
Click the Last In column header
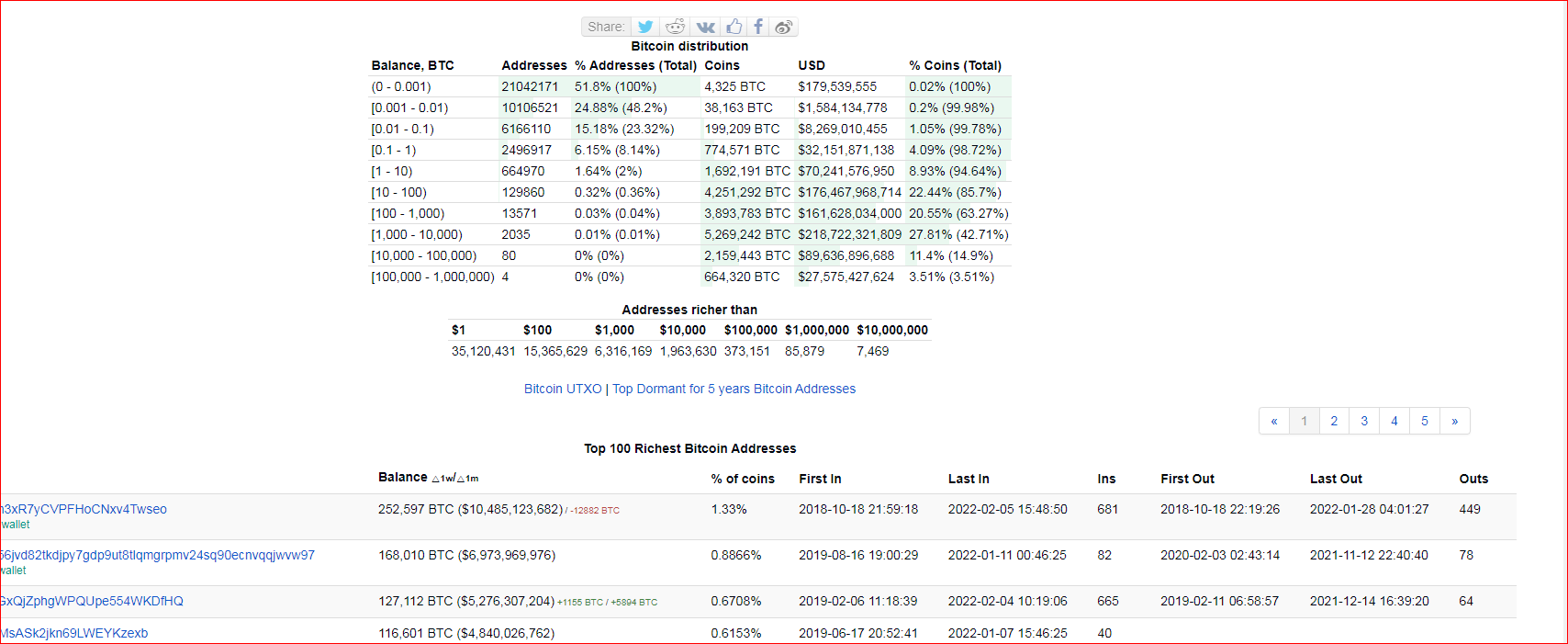(x=969, y=479)
